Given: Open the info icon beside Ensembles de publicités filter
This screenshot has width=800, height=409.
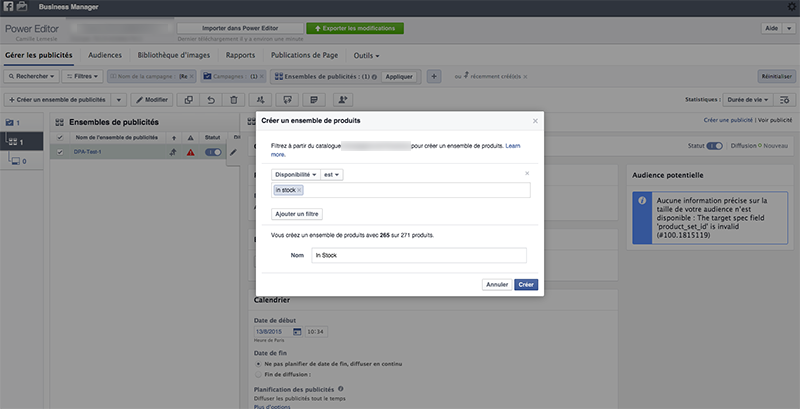Looking at the screenshot, I should pos(374,77).
